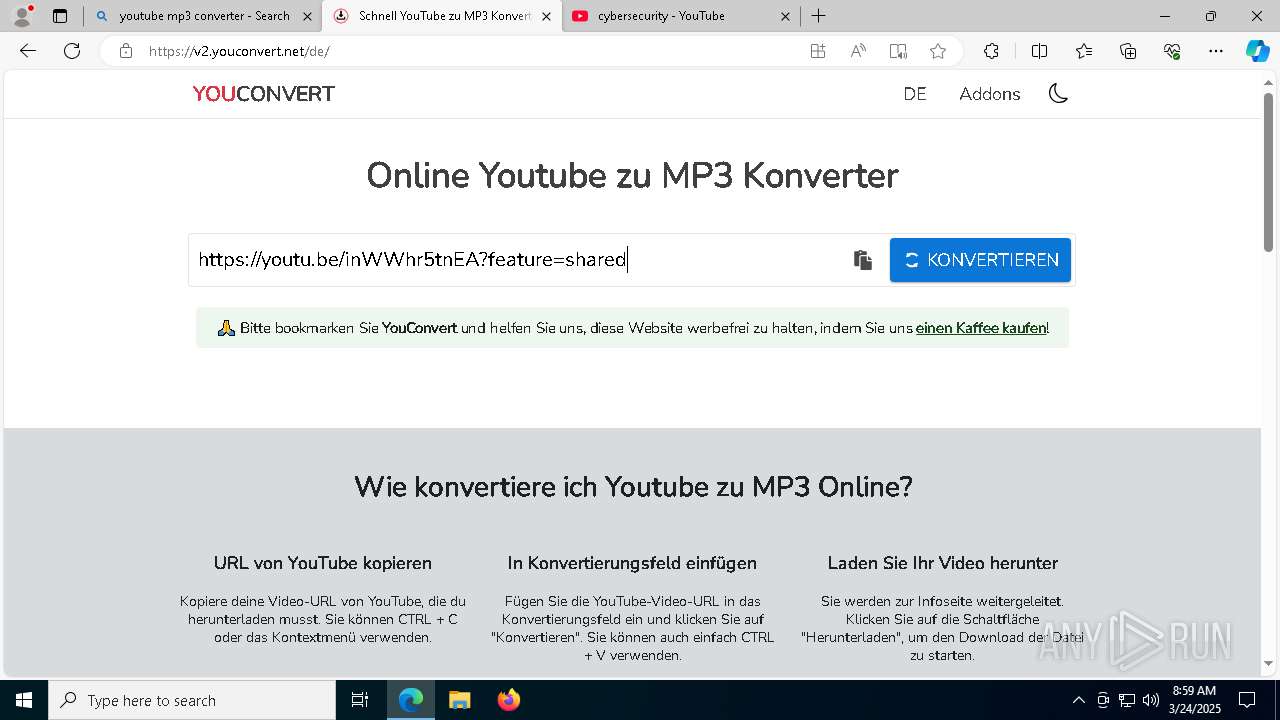Click the KONVERTIEREN button

(x=980, y=260)
